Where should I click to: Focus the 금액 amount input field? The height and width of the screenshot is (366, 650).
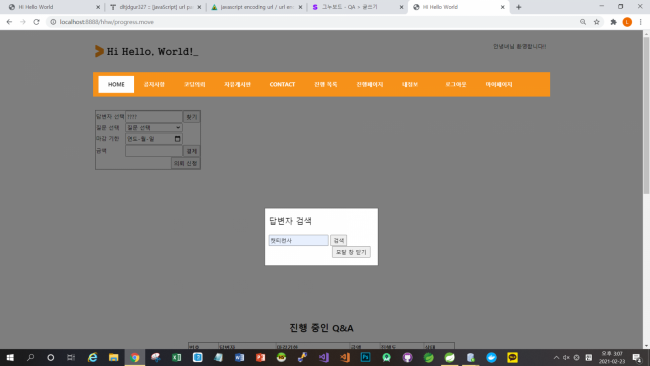click(154, 151)
